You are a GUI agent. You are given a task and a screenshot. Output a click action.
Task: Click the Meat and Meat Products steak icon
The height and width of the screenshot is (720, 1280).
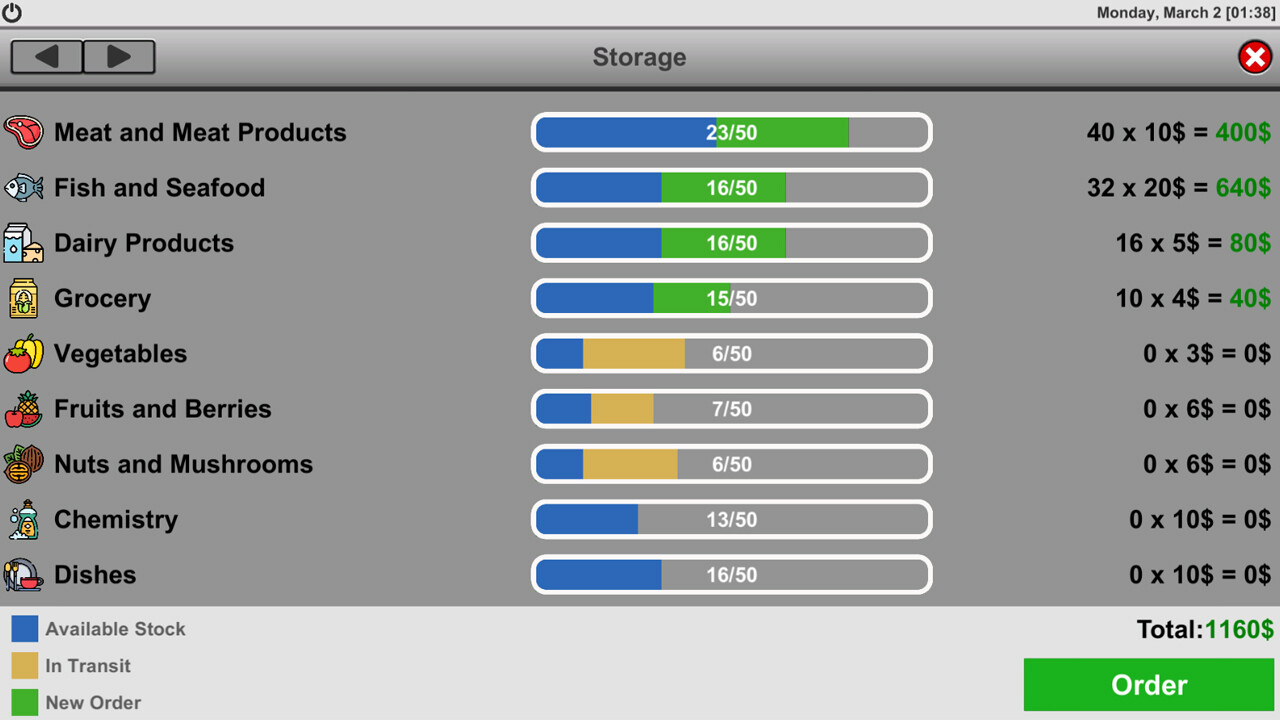coord(23,132)
